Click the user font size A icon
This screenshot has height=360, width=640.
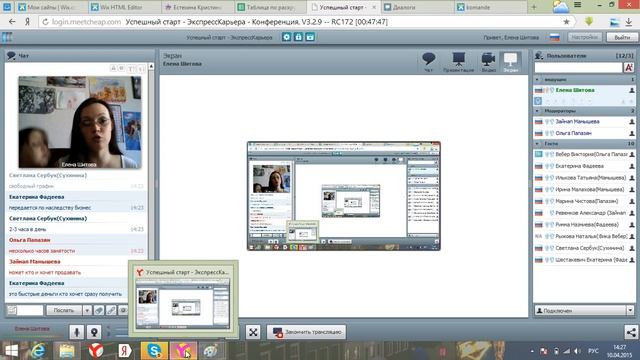coord(629,67)
